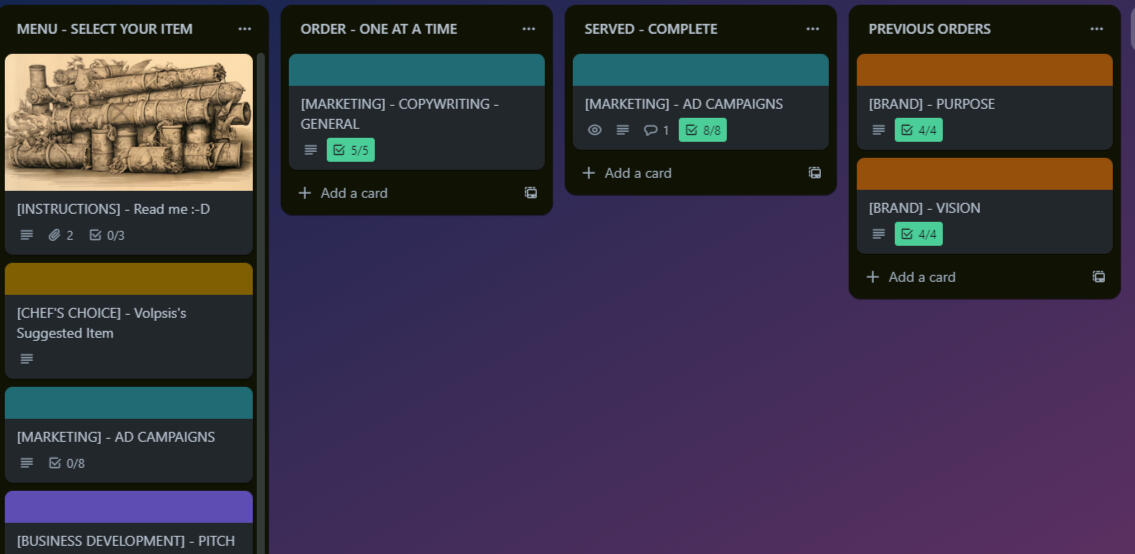Click the 8/8 checklist badge on served card
Image resolution: width=1135 pixels, height=554 pixels.
(x=702, y=130)
